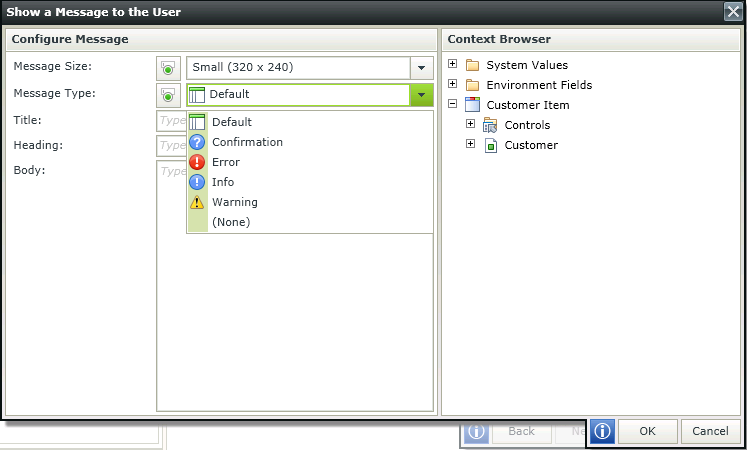
Task: Click the Body: label
Action: [x=29, y=170]
